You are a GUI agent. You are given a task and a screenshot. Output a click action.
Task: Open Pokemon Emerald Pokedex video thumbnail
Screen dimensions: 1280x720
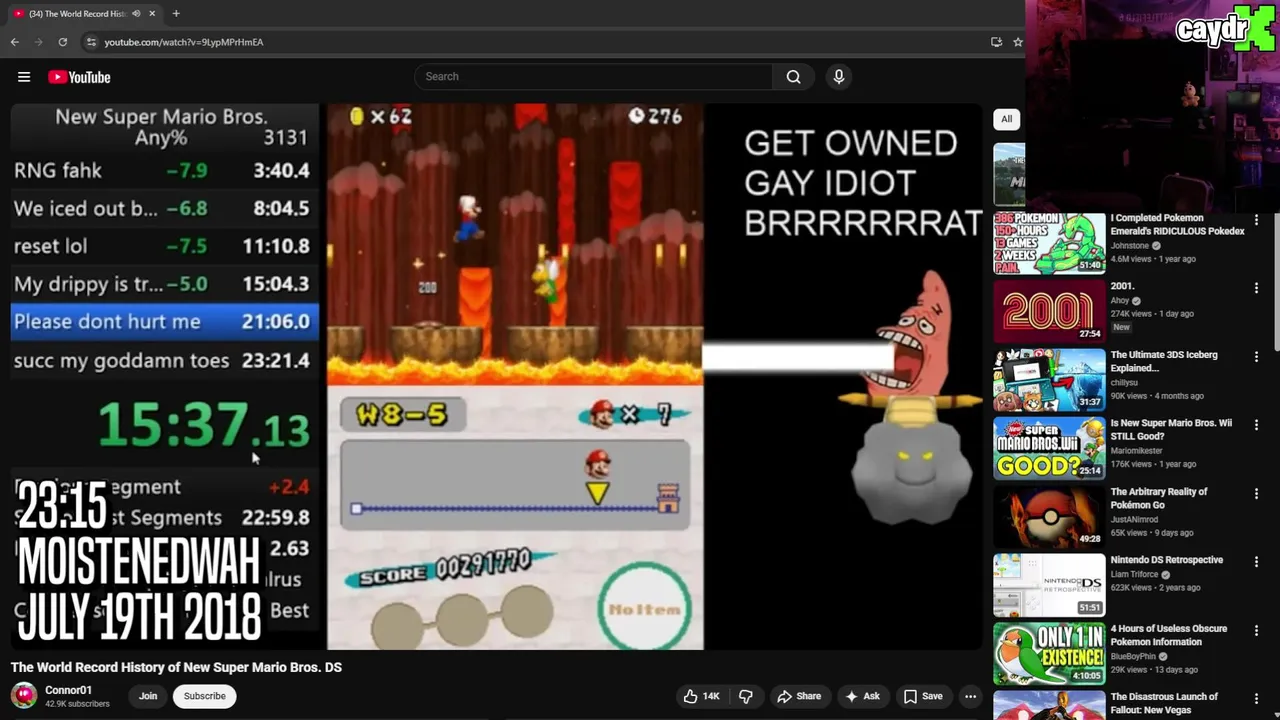(x=1049, y=243)
